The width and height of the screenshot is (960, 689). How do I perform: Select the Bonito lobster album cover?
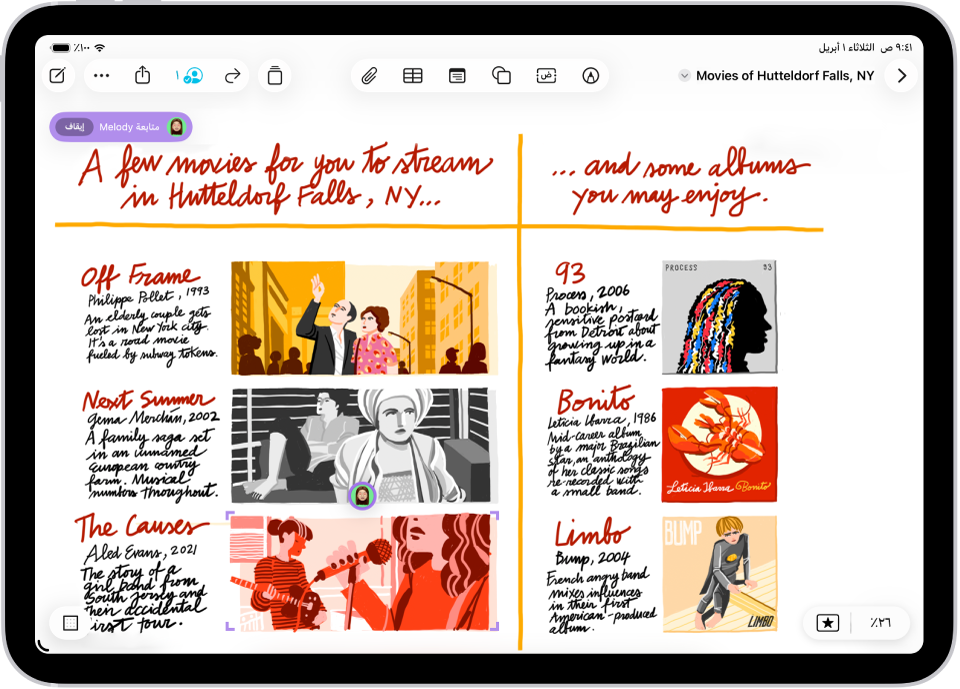coord(719,445)
